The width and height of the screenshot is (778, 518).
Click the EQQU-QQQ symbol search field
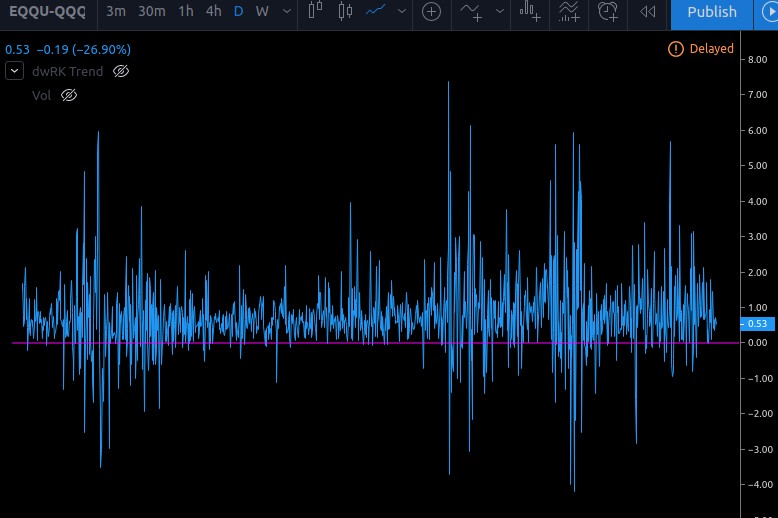[x=47, y=12]
